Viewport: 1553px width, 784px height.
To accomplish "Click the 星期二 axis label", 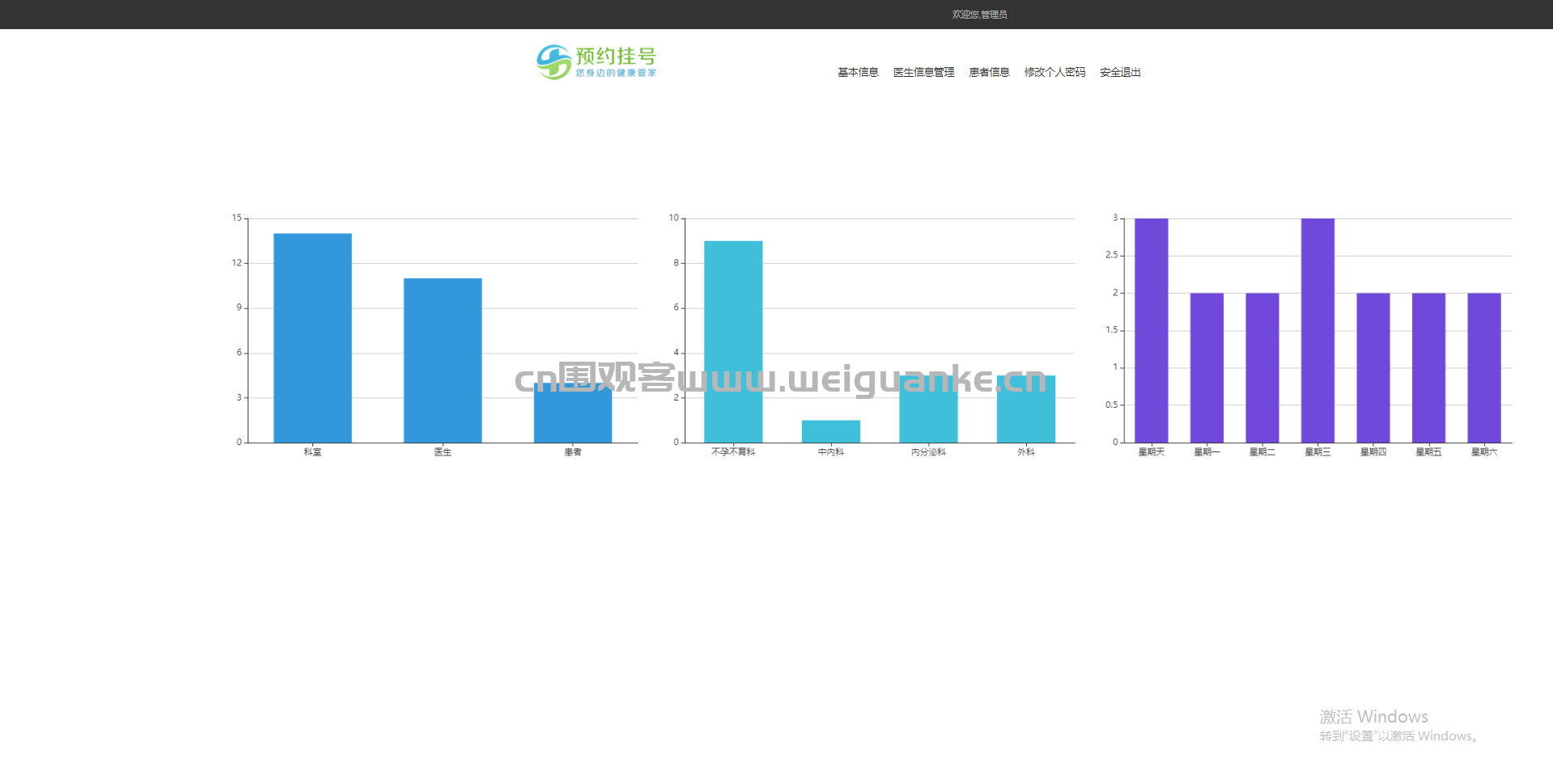I will coord(1262,452).
